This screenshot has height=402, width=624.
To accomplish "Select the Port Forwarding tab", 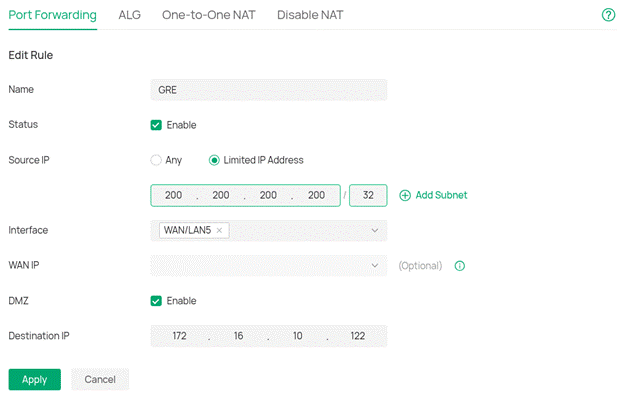I will (52, 15).
